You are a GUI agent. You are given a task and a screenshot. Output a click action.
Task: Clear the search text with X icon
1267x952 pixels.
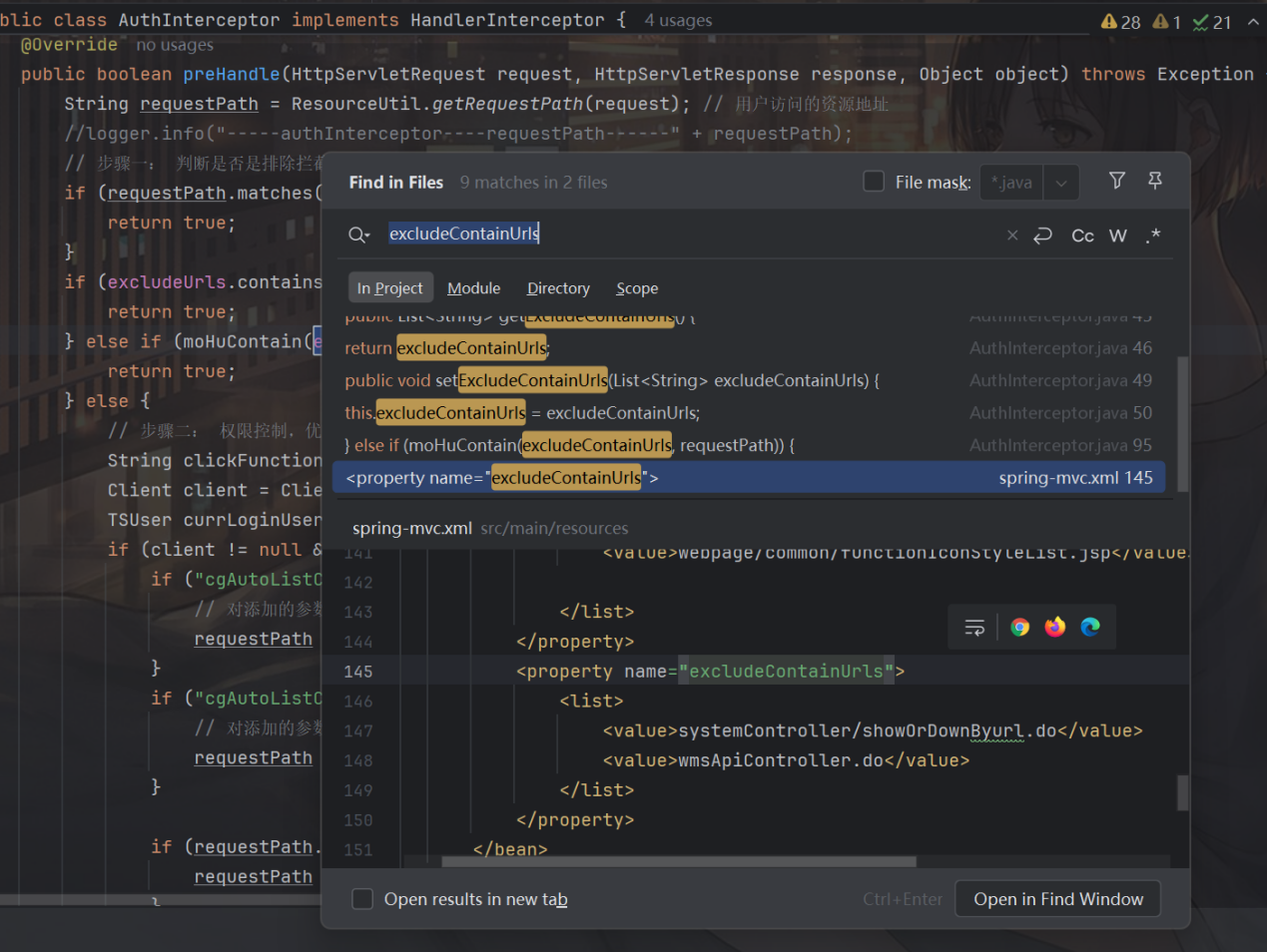(x=1012, y=236)
